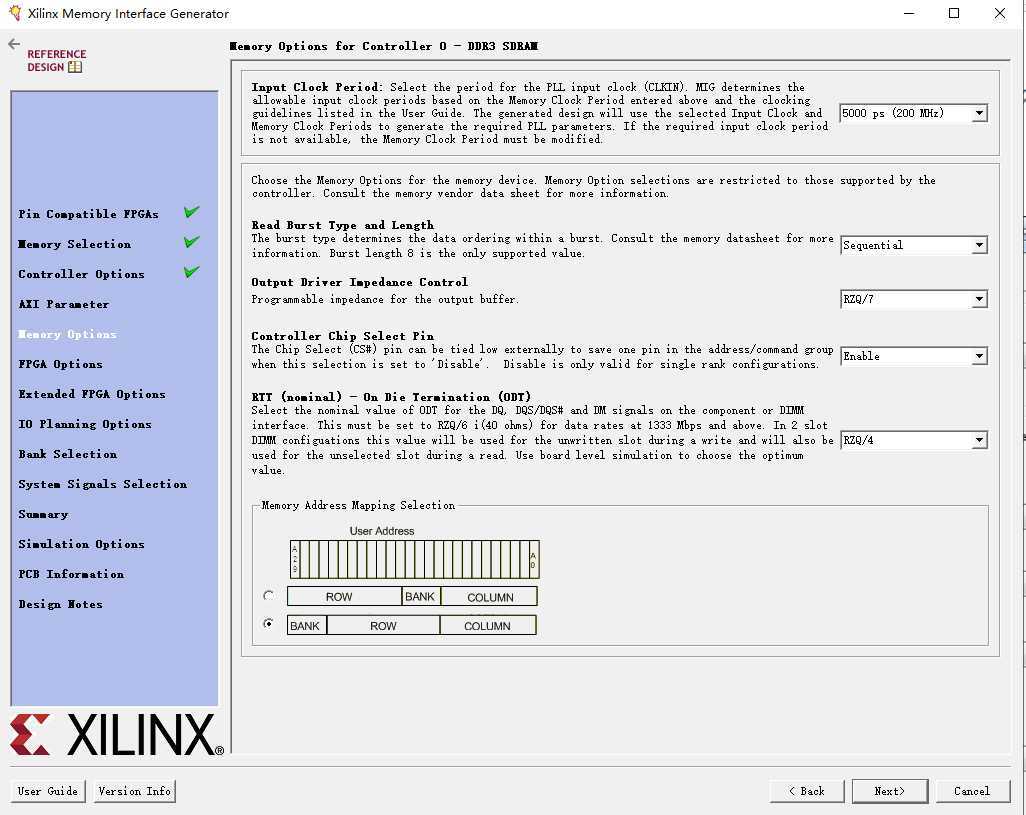The width and height of the screenshot is (1026, 815).
Task: Click the RTT (nominal) On Die Termination heading
Action: point(391,397)
